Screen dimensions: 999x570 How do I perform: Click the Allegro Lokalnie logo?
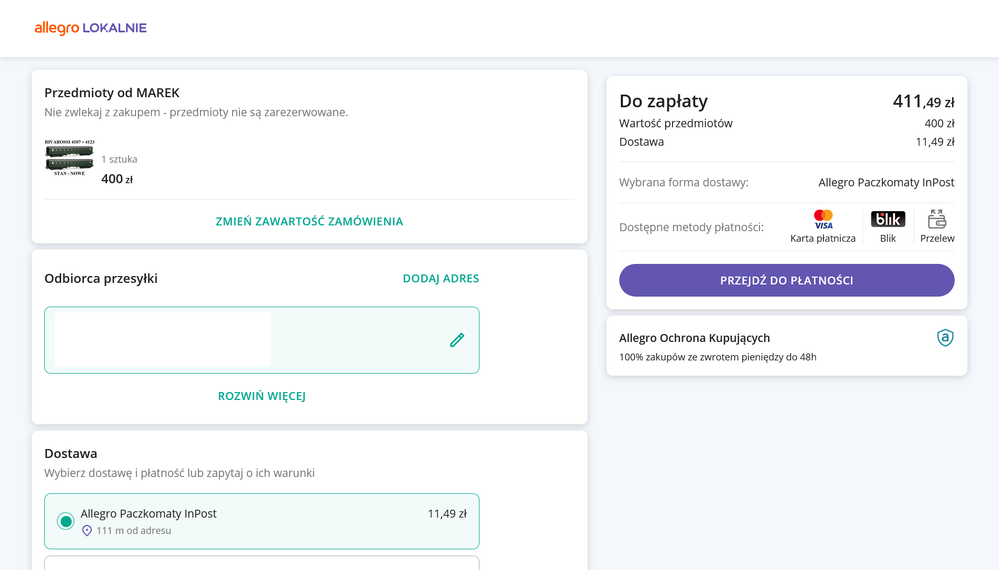coord(90,28)
